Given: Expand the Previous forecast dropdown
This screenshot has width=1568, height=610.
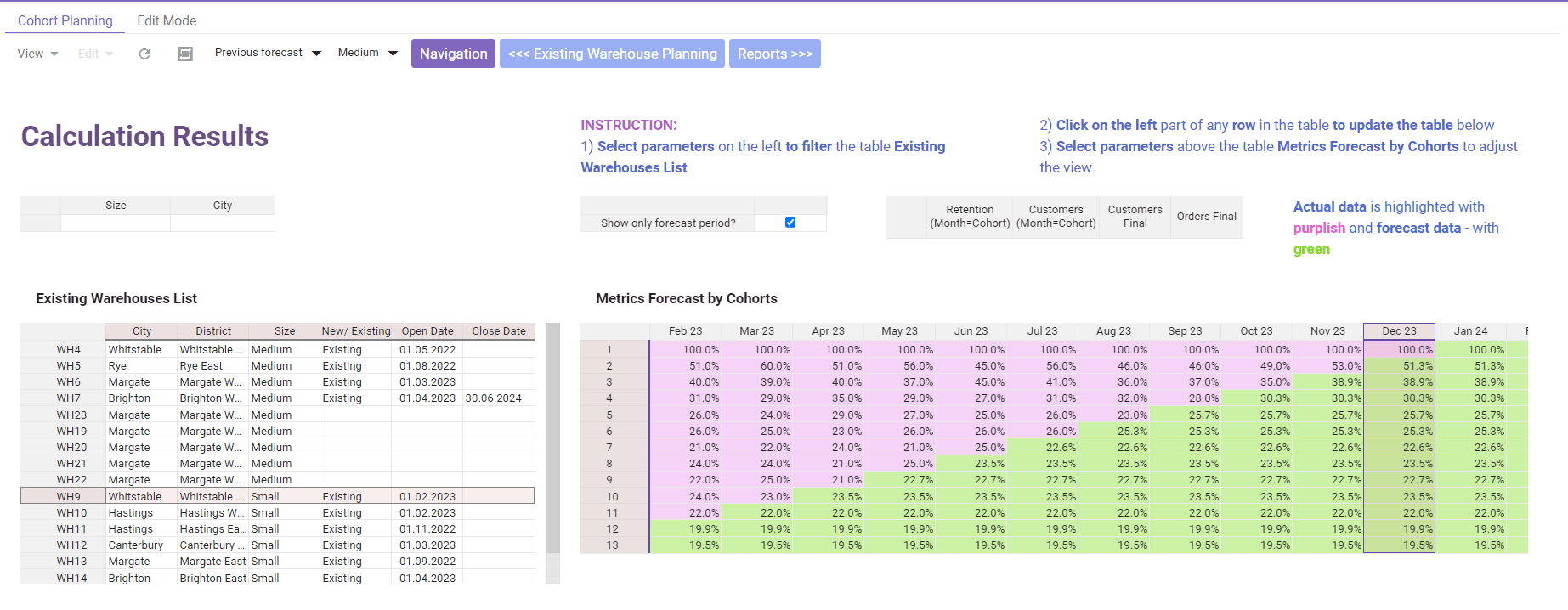Looking at the screenshot, I should [268, 53].
